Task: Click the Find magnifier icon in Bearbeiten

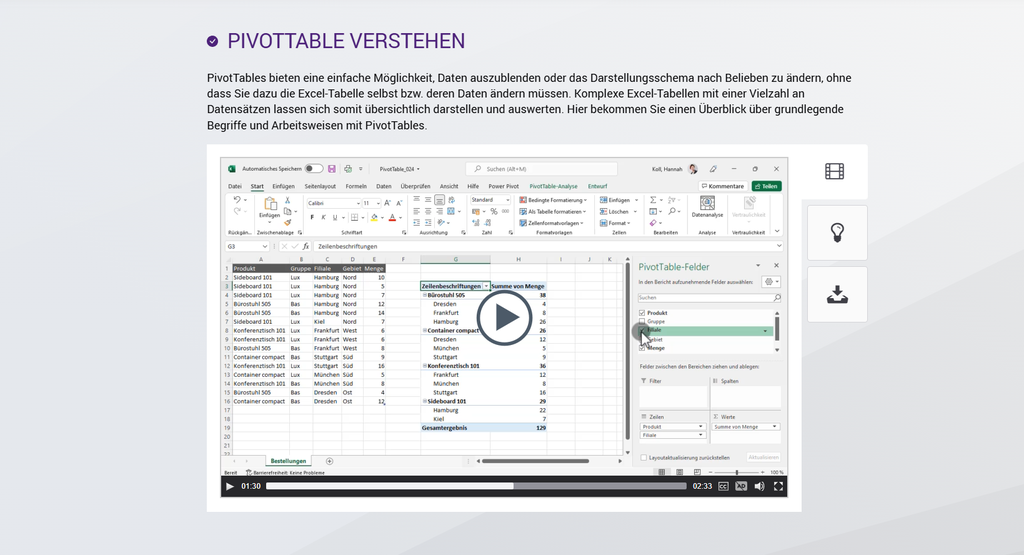Action: pos(671,212)
